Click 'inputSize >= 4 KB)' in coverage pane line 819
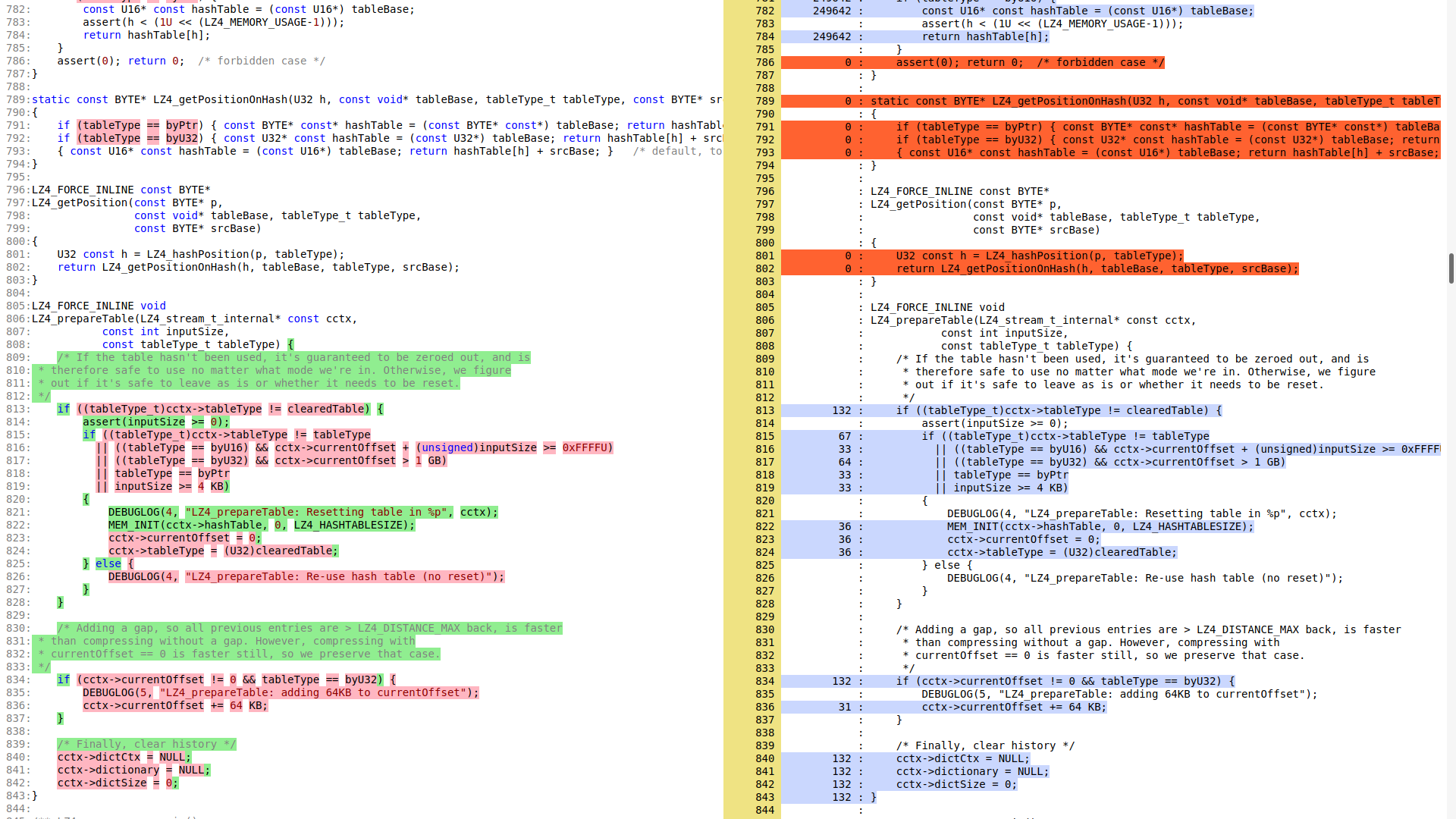Screen dimensions: 1456x819 (x=1011, y=488)
